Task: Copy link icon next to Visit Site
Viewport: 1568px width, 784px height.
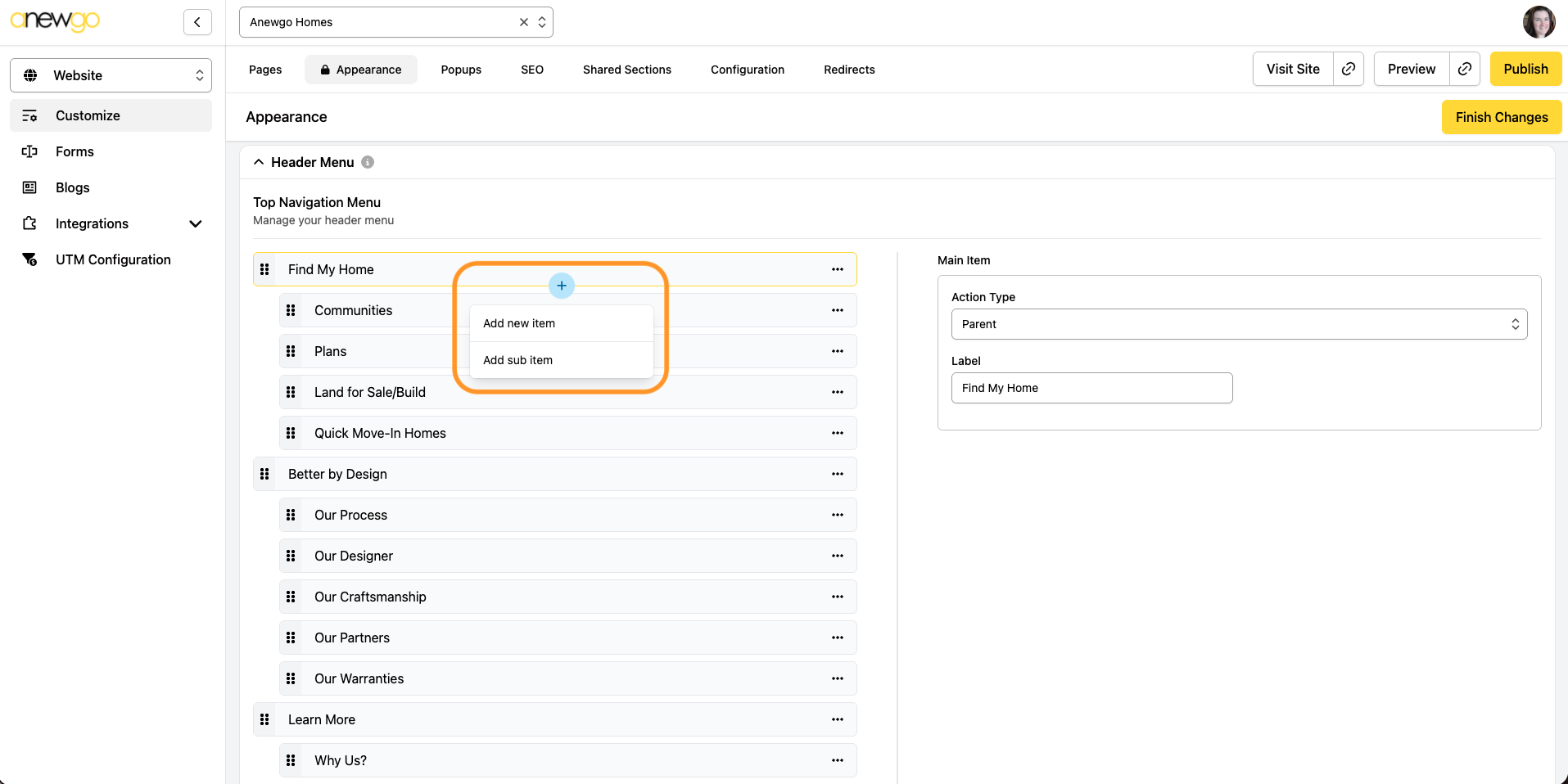Action: click(1348, 69)
